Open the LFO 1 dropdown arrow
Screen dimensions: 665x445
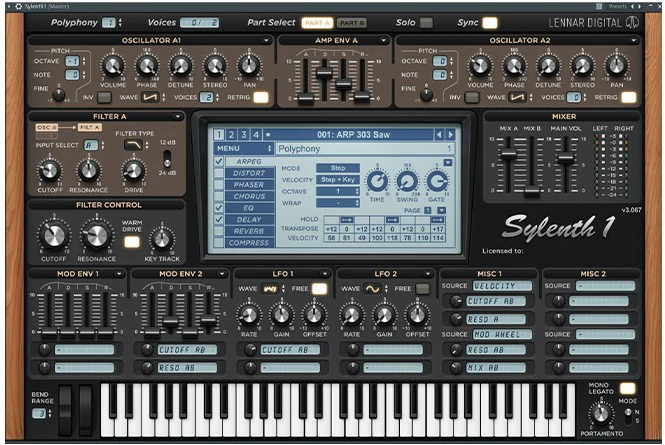tap(325, 274)
